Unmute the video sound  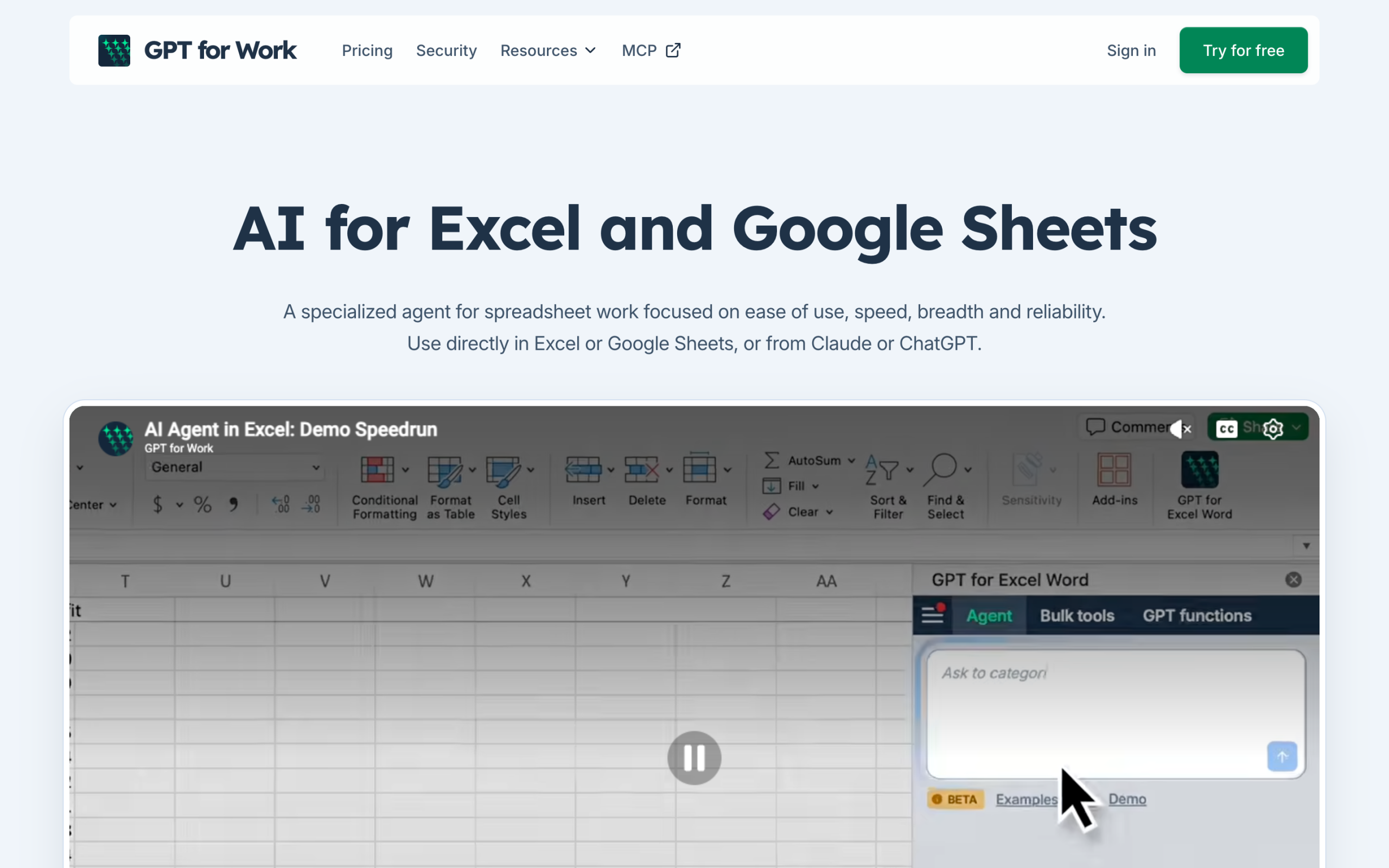tap(1180, 429)
